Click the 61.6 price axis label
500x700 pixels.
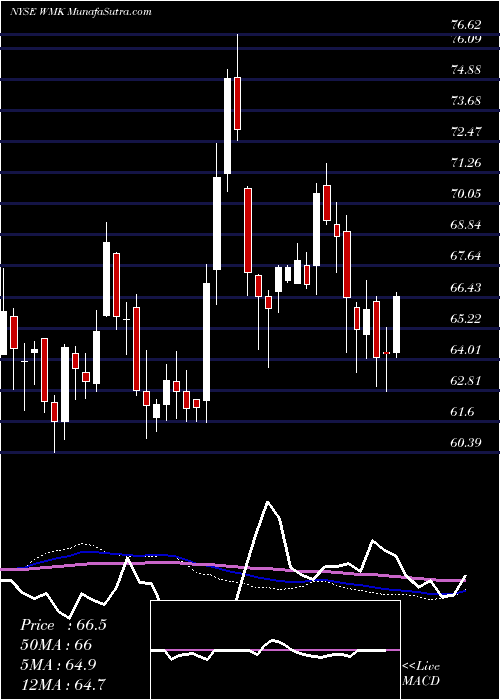point(462,412)
